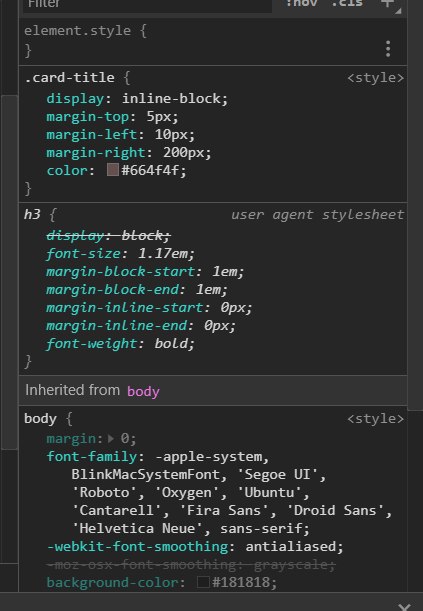Click the margin-left property name
The width and height of the screenshot is (423, 611).
click(x=92, y=134)
